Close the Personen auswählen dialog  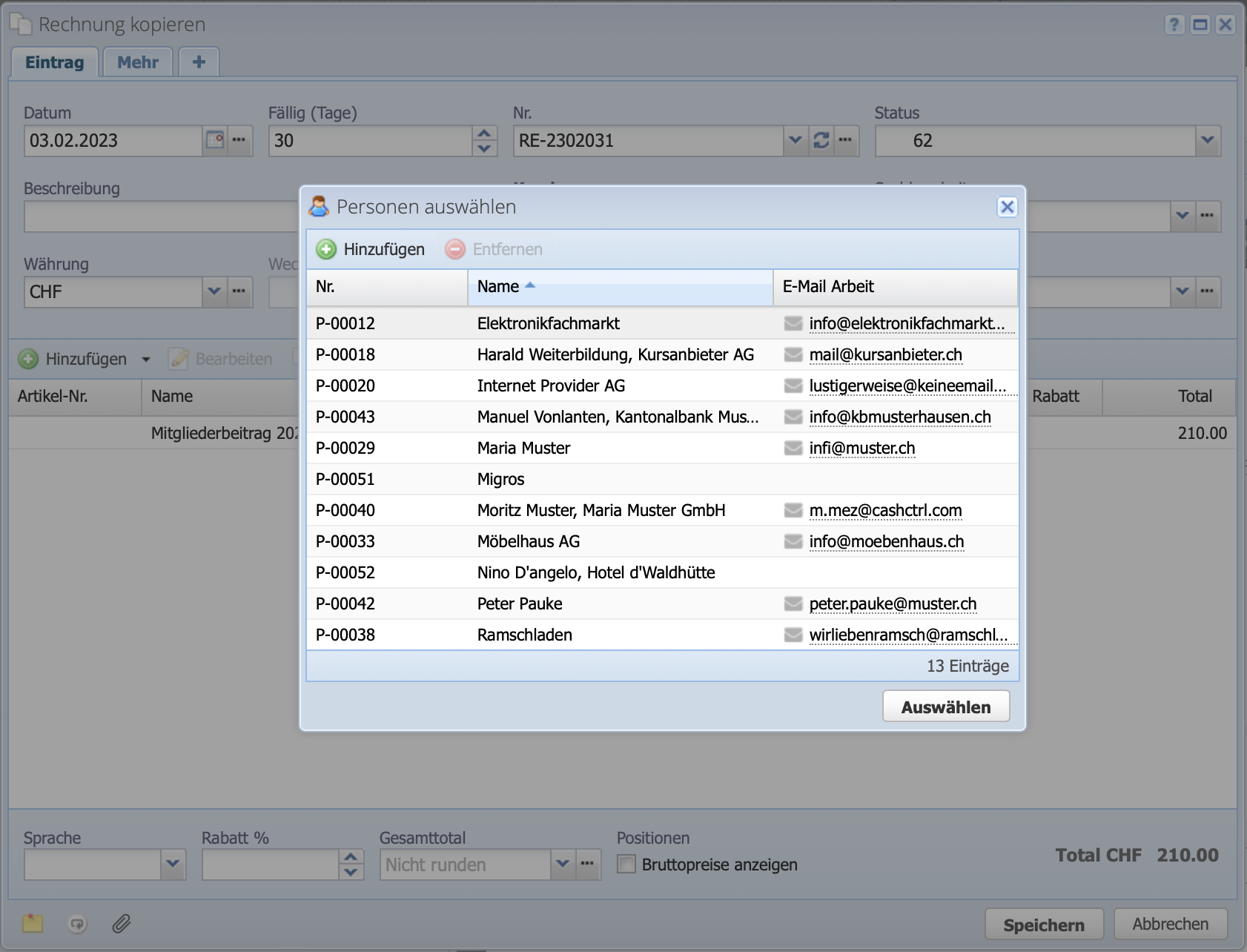[1007, 207]
